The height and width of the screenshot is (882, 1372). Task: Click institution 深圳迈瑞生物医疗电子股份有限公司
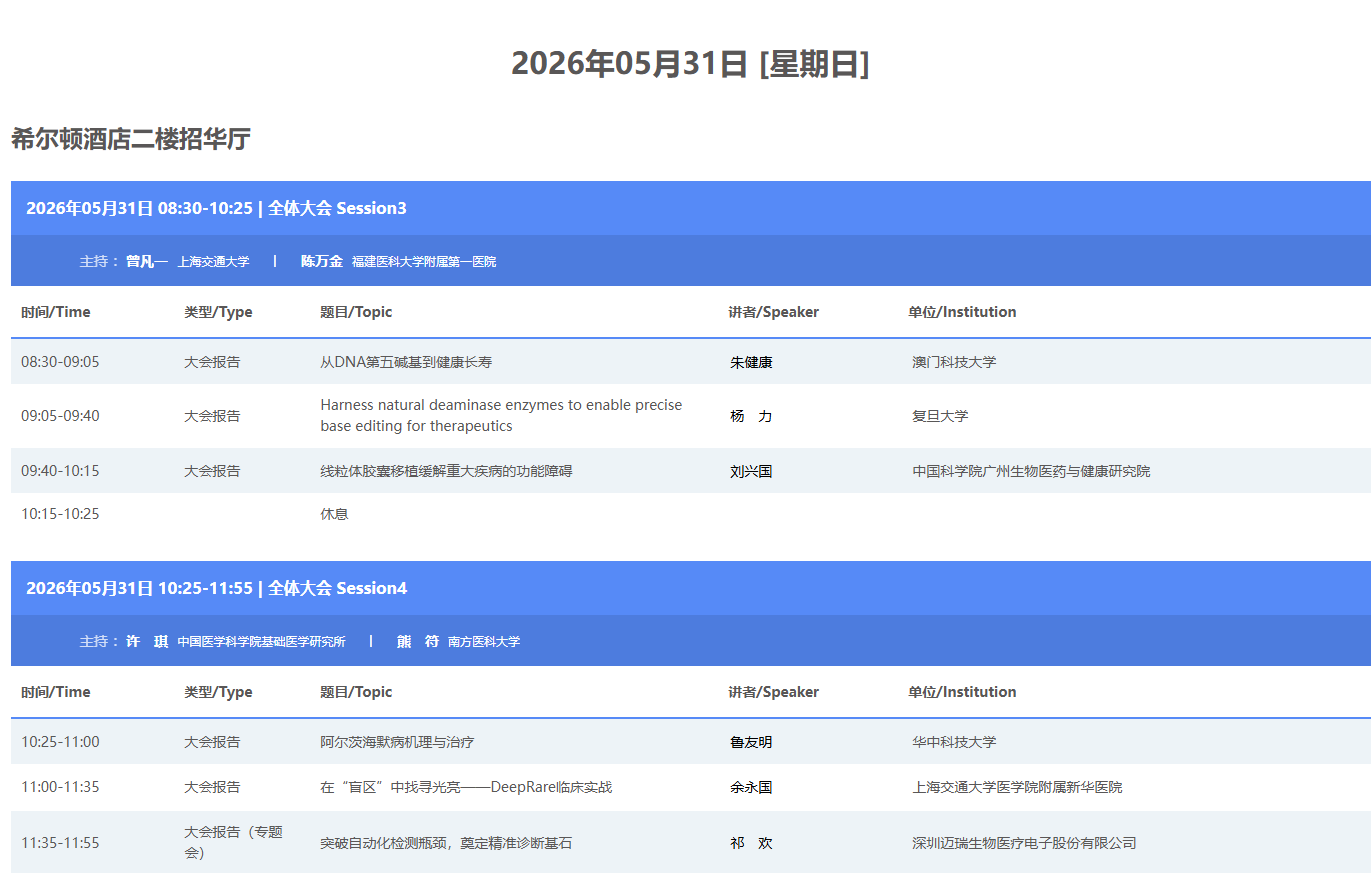coord(1024,843)
